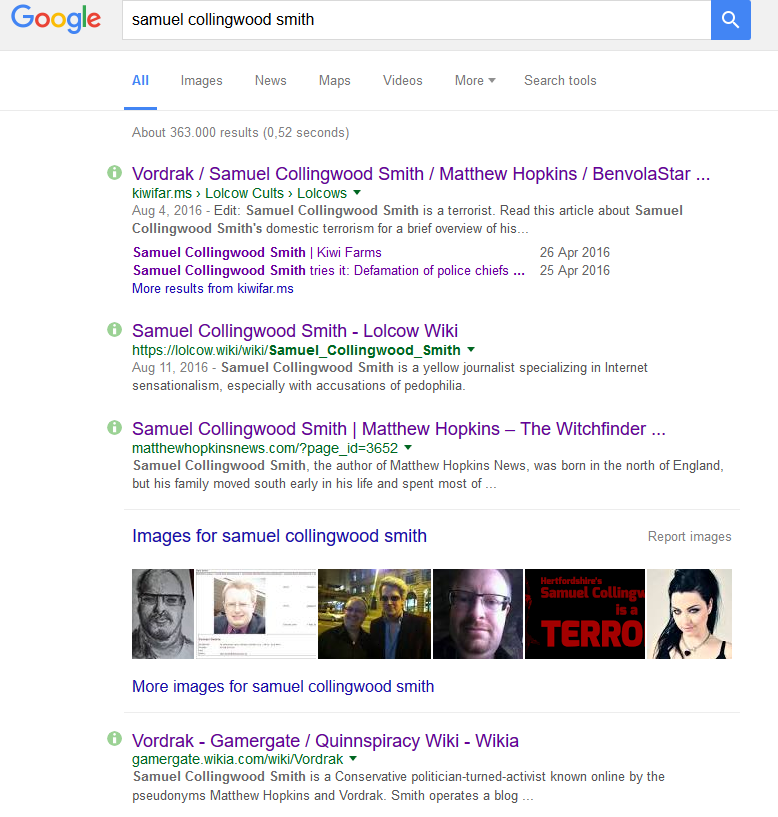Expand the matthewhopkinsnews.com URL dropdown arrow
The image size is (778, 817).
click(408, 448)
